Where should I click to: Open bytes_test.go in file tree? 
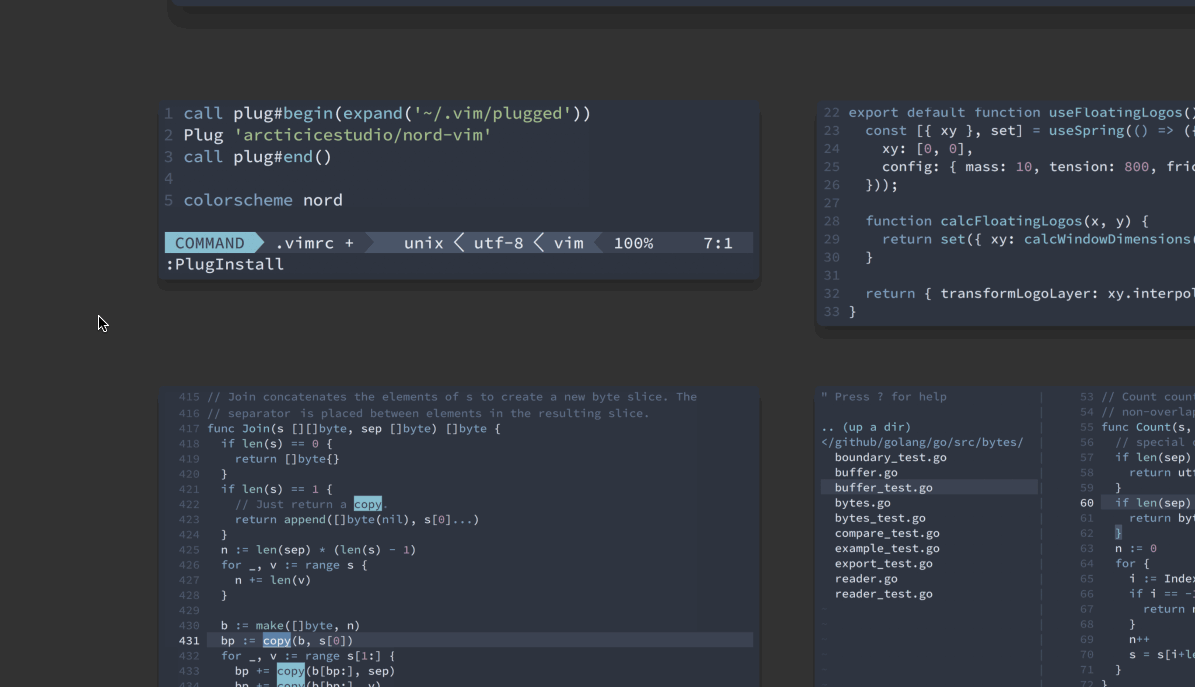[879, 518]
